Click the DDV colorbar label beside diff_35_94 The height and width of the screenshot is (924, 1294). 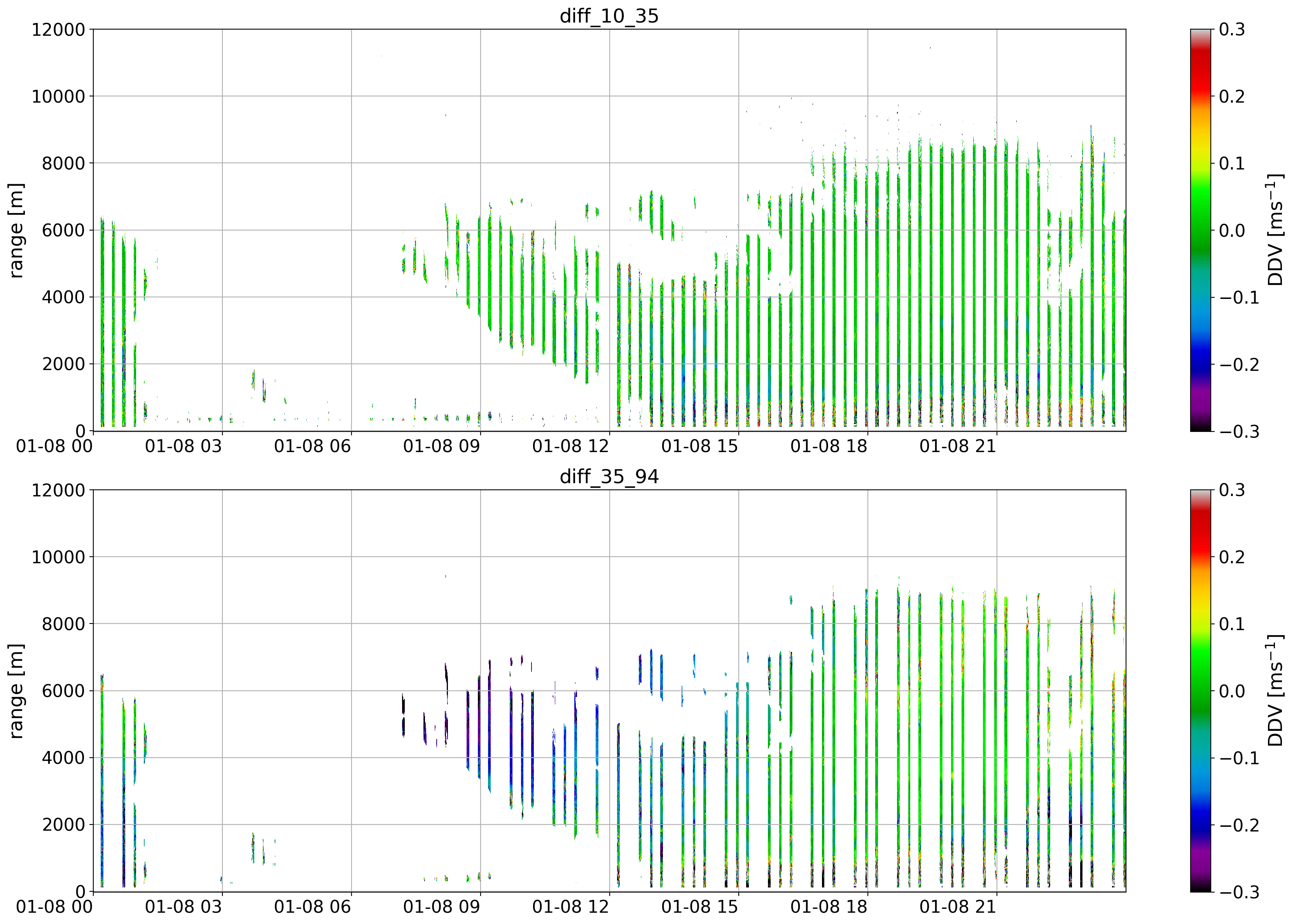click(1275, 691)
